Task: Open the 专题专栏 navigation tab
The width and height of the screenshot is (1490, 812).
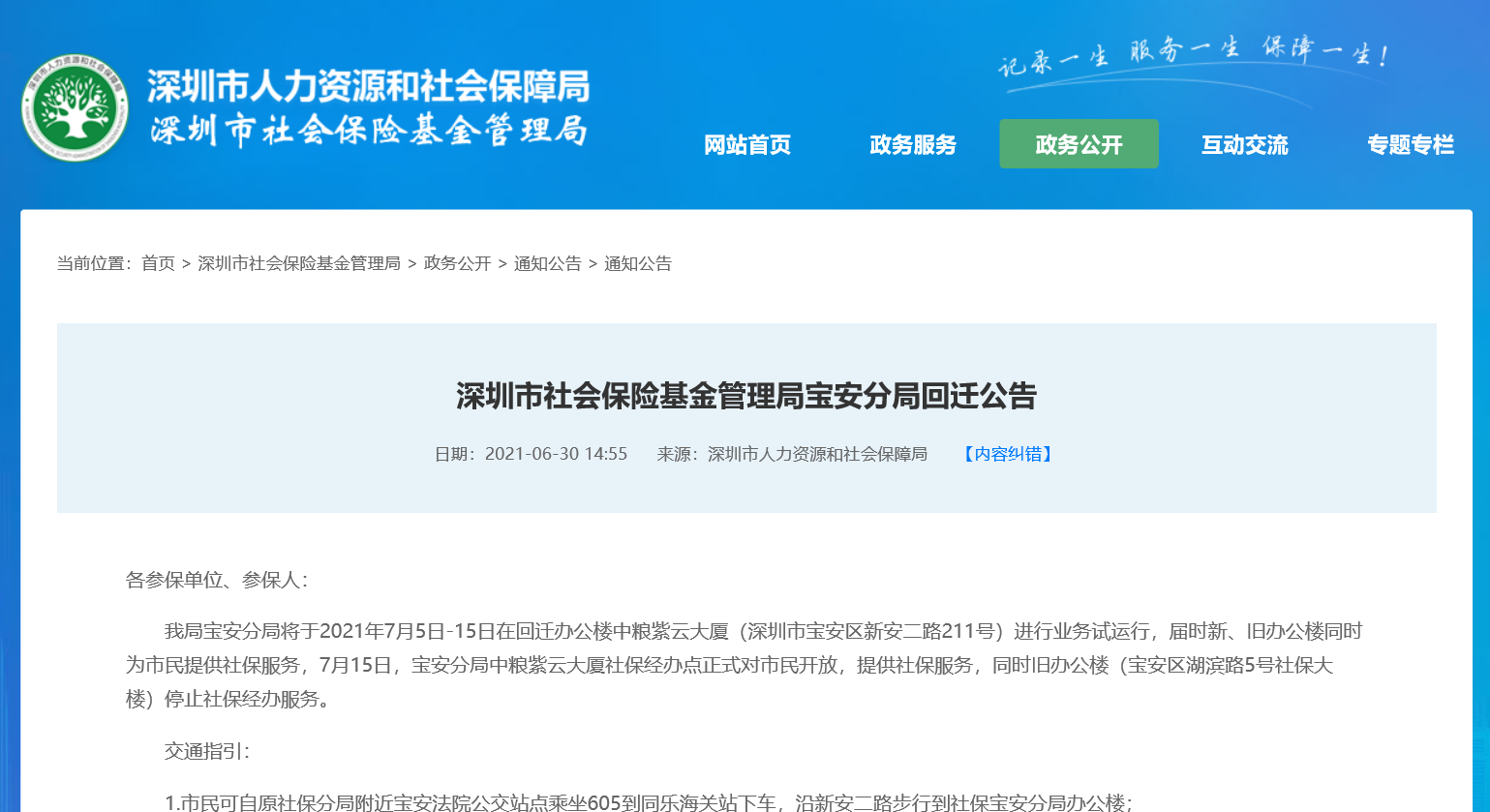Action: pyautogui.click(x=1411, y=145)
